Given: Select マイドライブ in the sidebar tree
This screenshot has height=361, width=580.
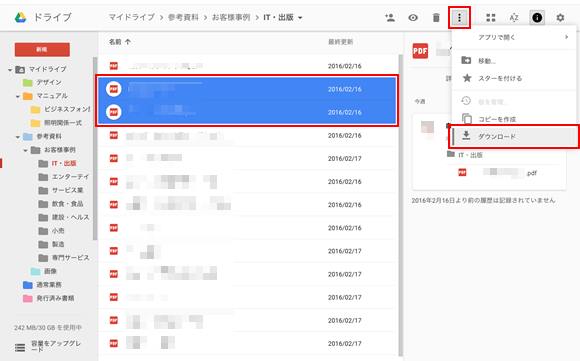Looking at the screenshot, I should point(48,69).
